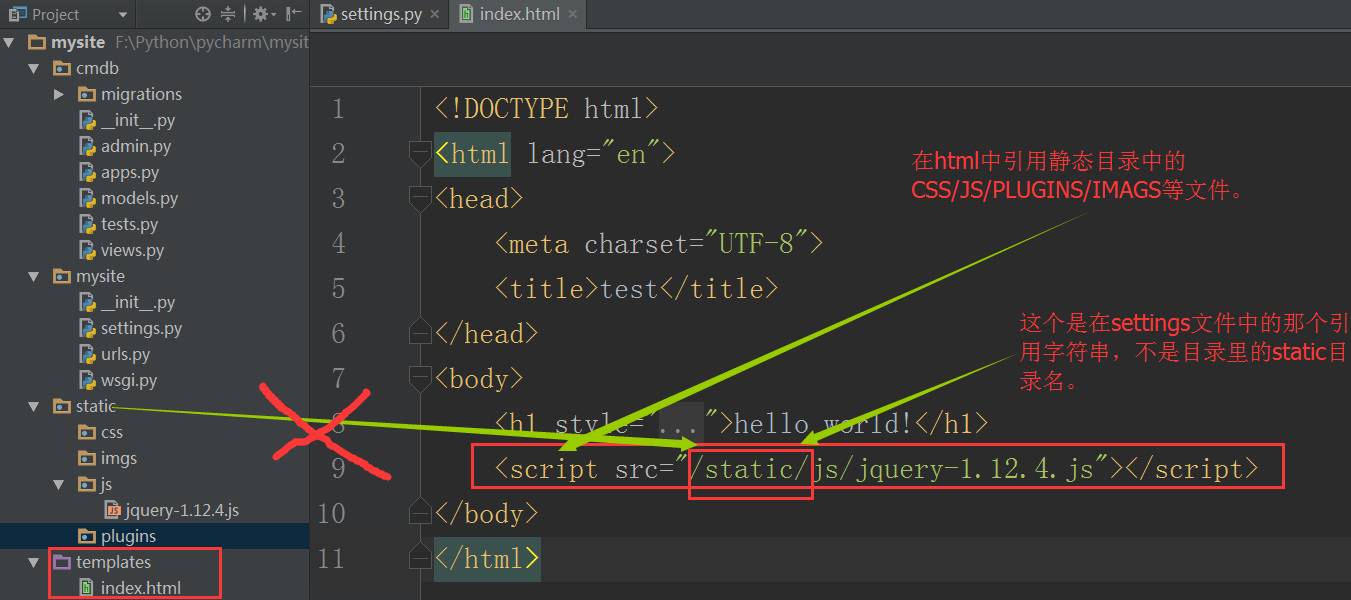Viewport: 1351px width, 600px height.
Task: Select __init__.py under inner mysite package
Action: (137, 302)
